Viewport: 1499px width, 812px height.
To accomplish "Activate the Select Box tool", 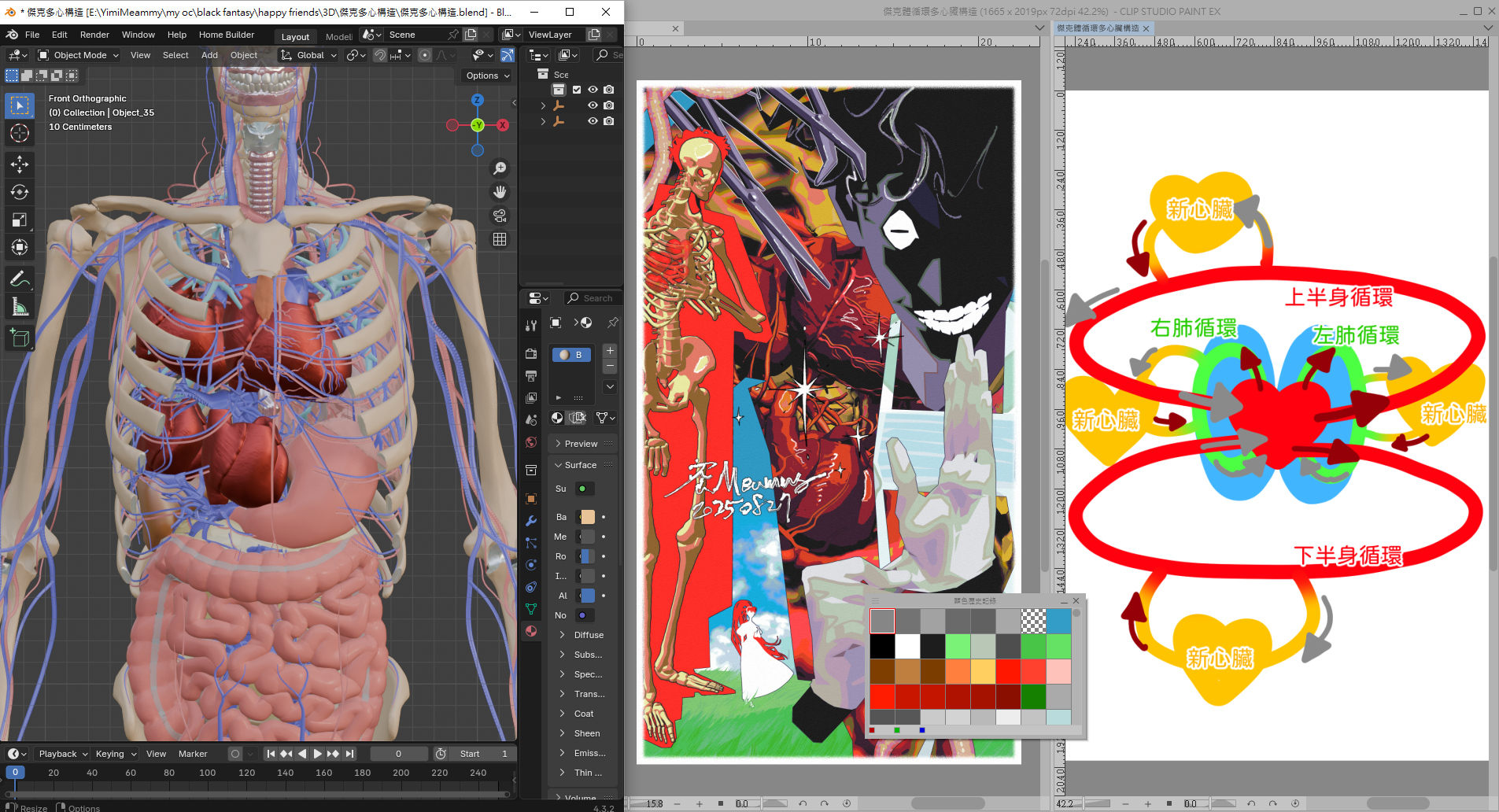I will pos(20,105).
